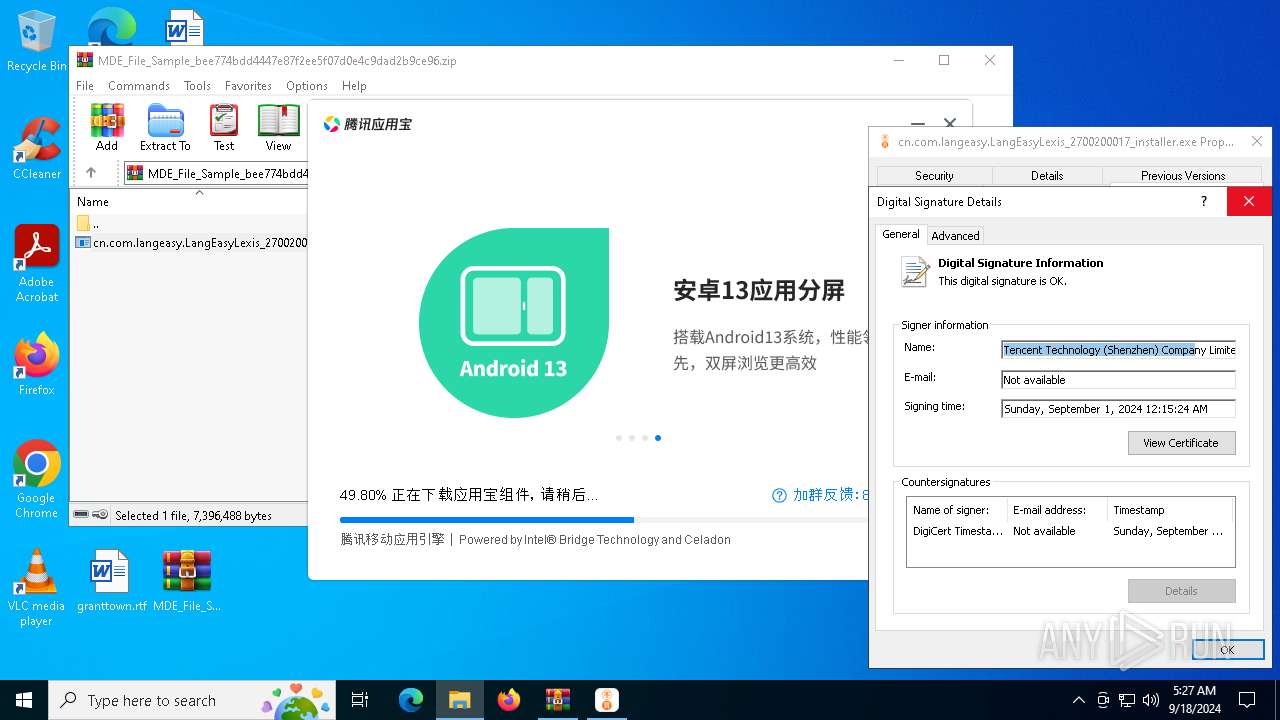This screenshot has height=720, width=1280.
Task: Click the Name of signer column header
Action: pos(957,510)
